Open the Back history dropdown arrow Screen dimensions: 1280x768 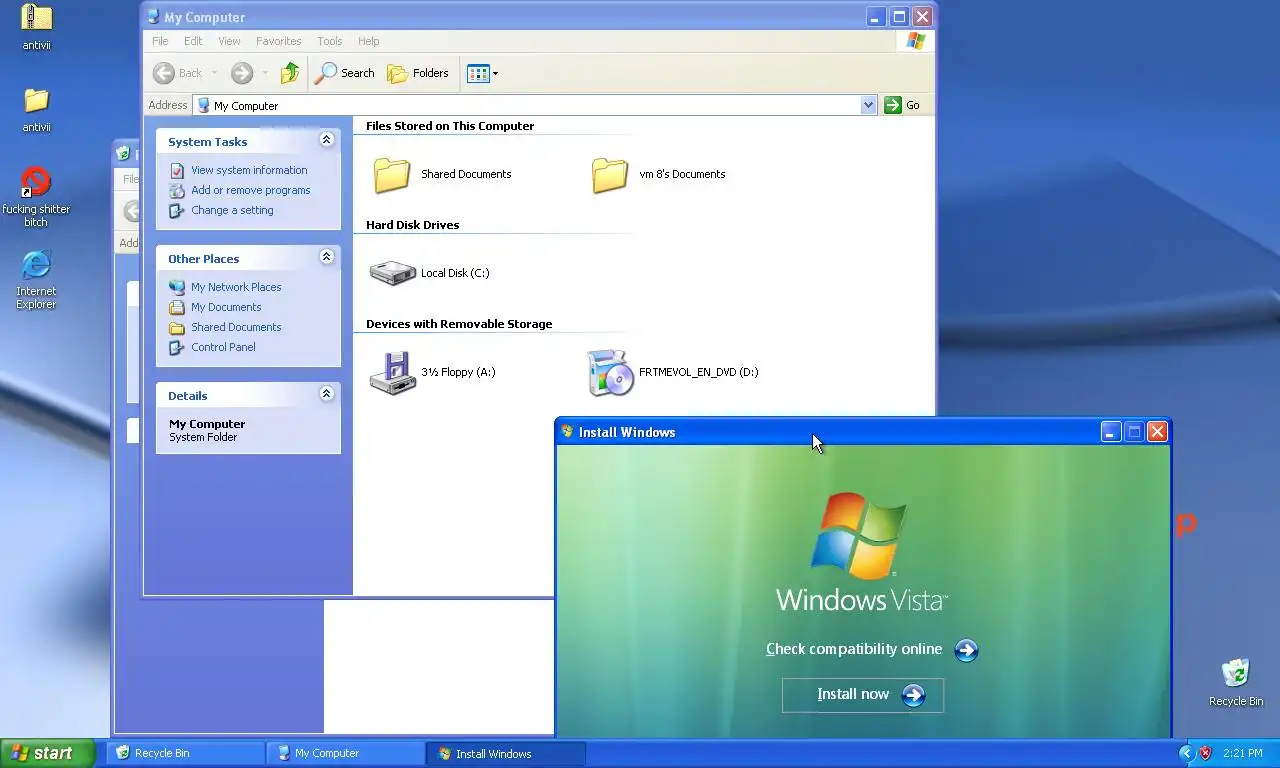pos(214,73)
